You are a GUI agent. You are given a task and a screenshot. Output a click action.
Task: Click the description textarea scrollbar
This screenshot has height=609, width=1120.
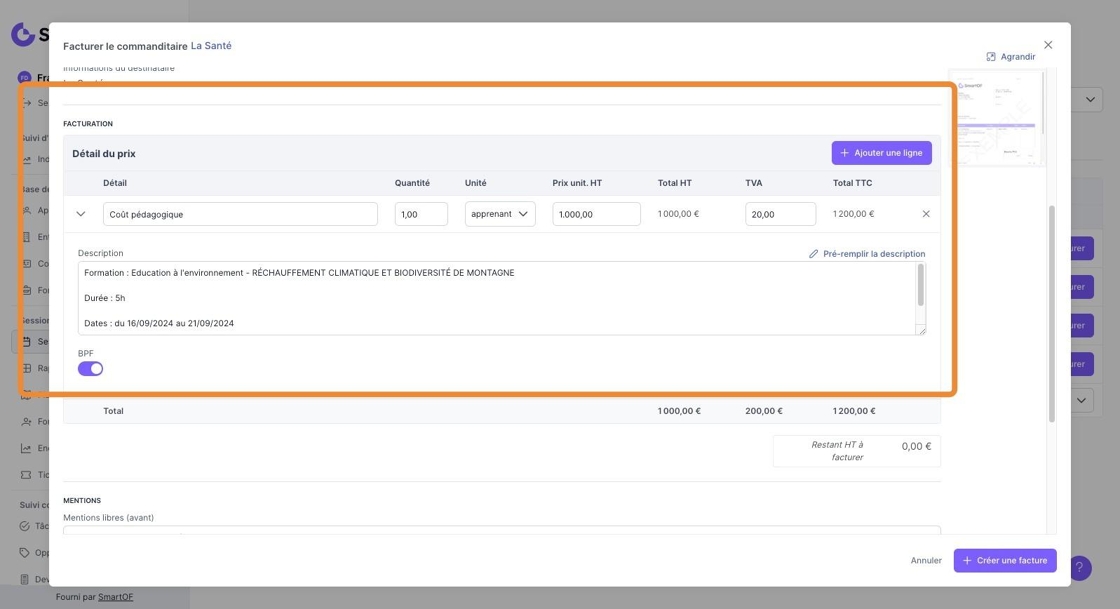tap(921, 285)
